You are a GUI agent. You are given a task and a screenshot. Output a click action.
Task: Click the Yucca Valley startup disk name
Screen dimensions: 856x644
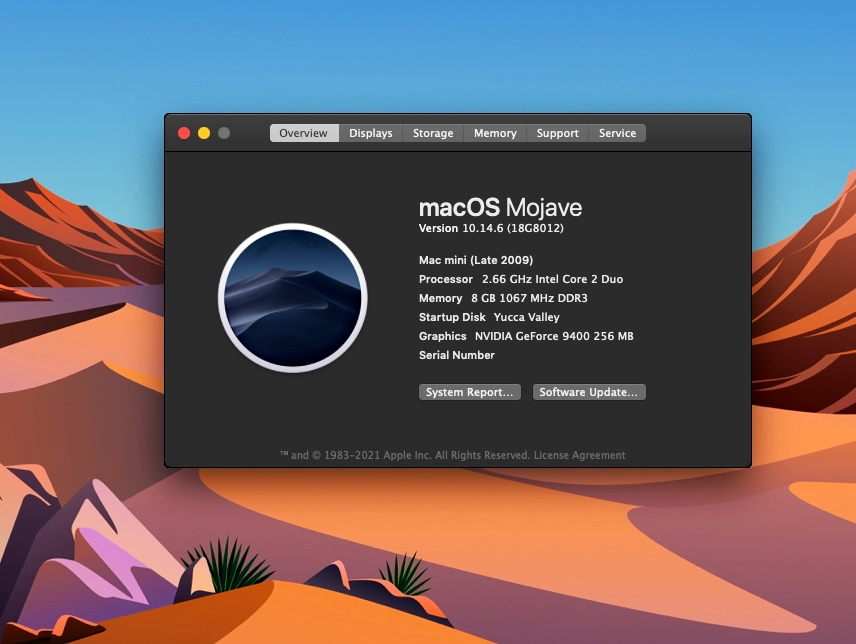pos(527,317)
